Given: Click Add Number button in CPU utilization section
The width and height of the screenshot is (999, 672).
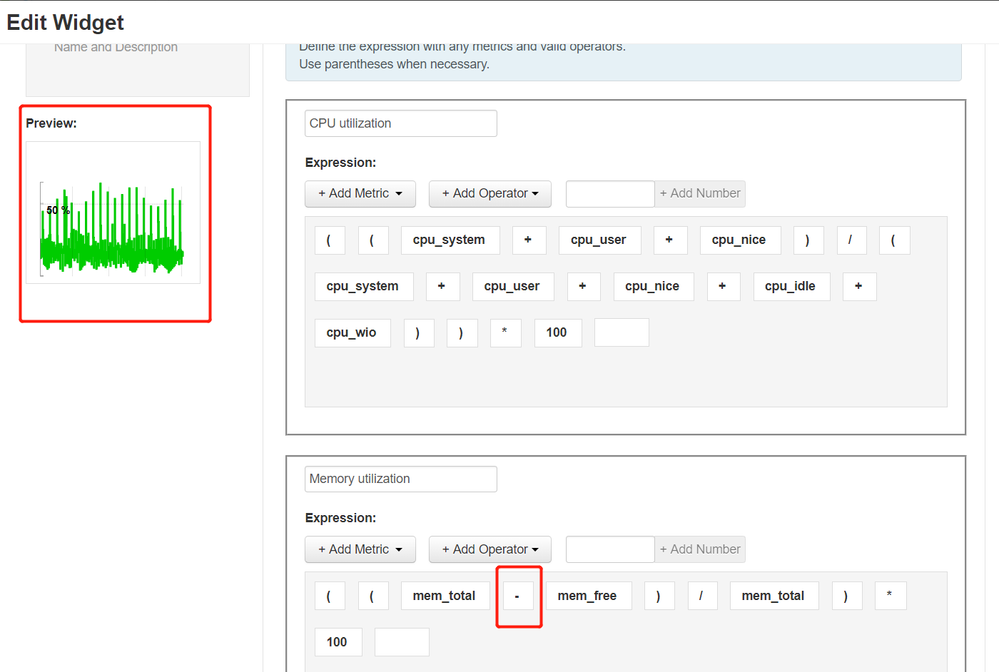Looking at the screenshot, I should [x=700, y=194].
